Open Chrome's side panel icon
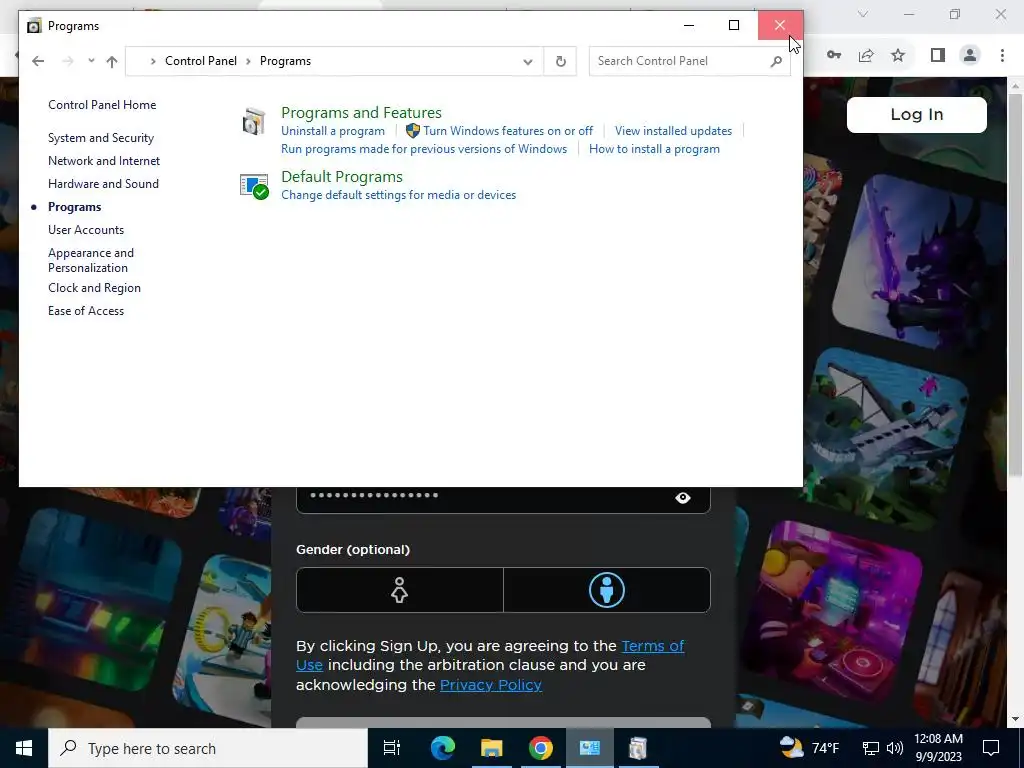 click(x=938, y=55)
